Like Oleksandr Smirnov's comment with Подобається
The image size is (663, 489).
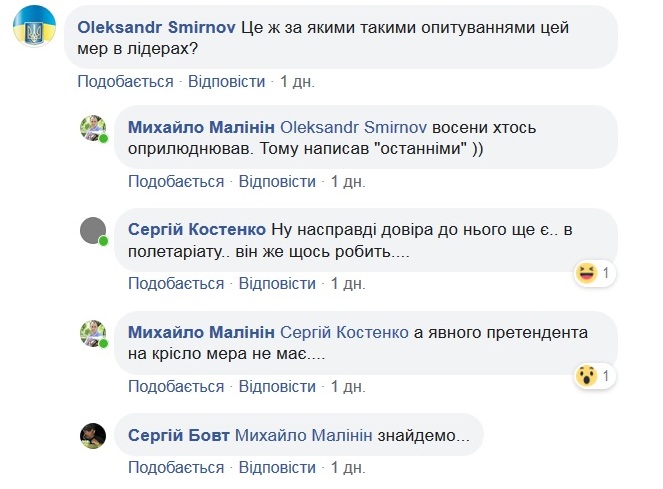(125, 81)
